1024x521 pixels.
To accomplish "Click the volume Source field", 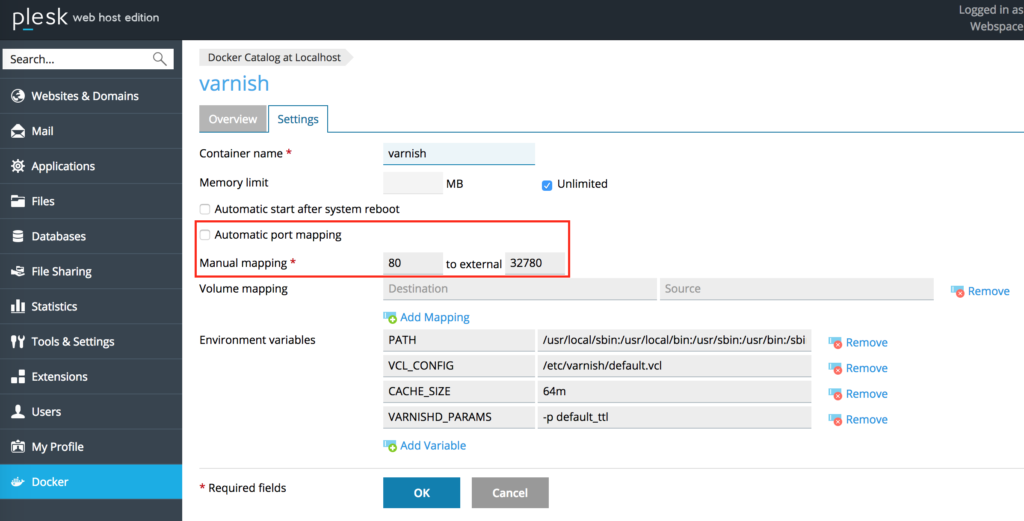I will coord(797,289).
